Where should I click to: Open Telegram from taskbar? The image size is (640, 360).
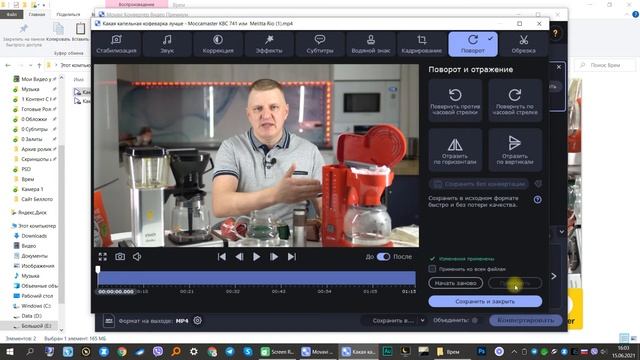coord(230,351)
